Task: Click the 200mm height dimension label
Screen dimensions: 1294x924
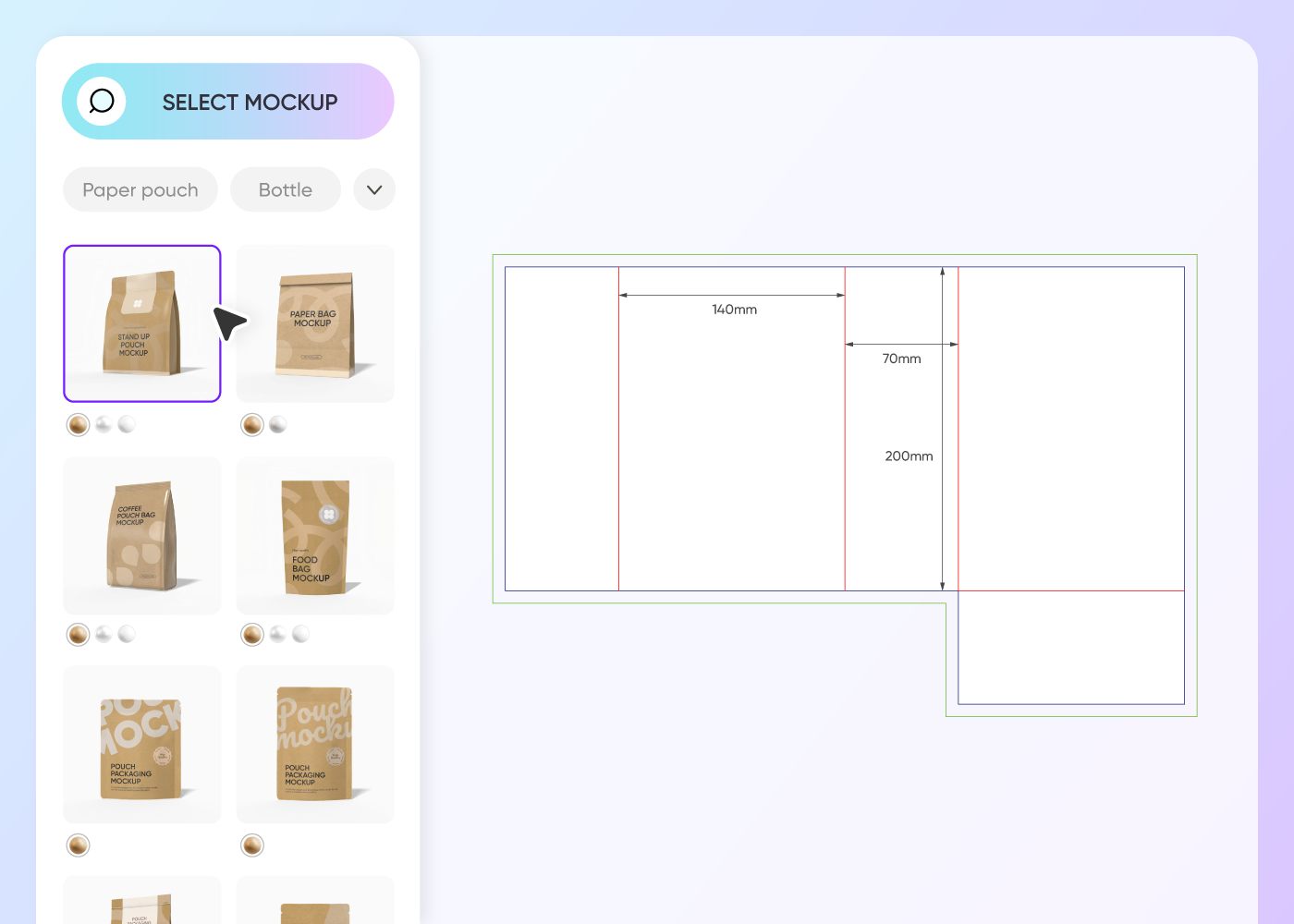Action: [908, 456]
